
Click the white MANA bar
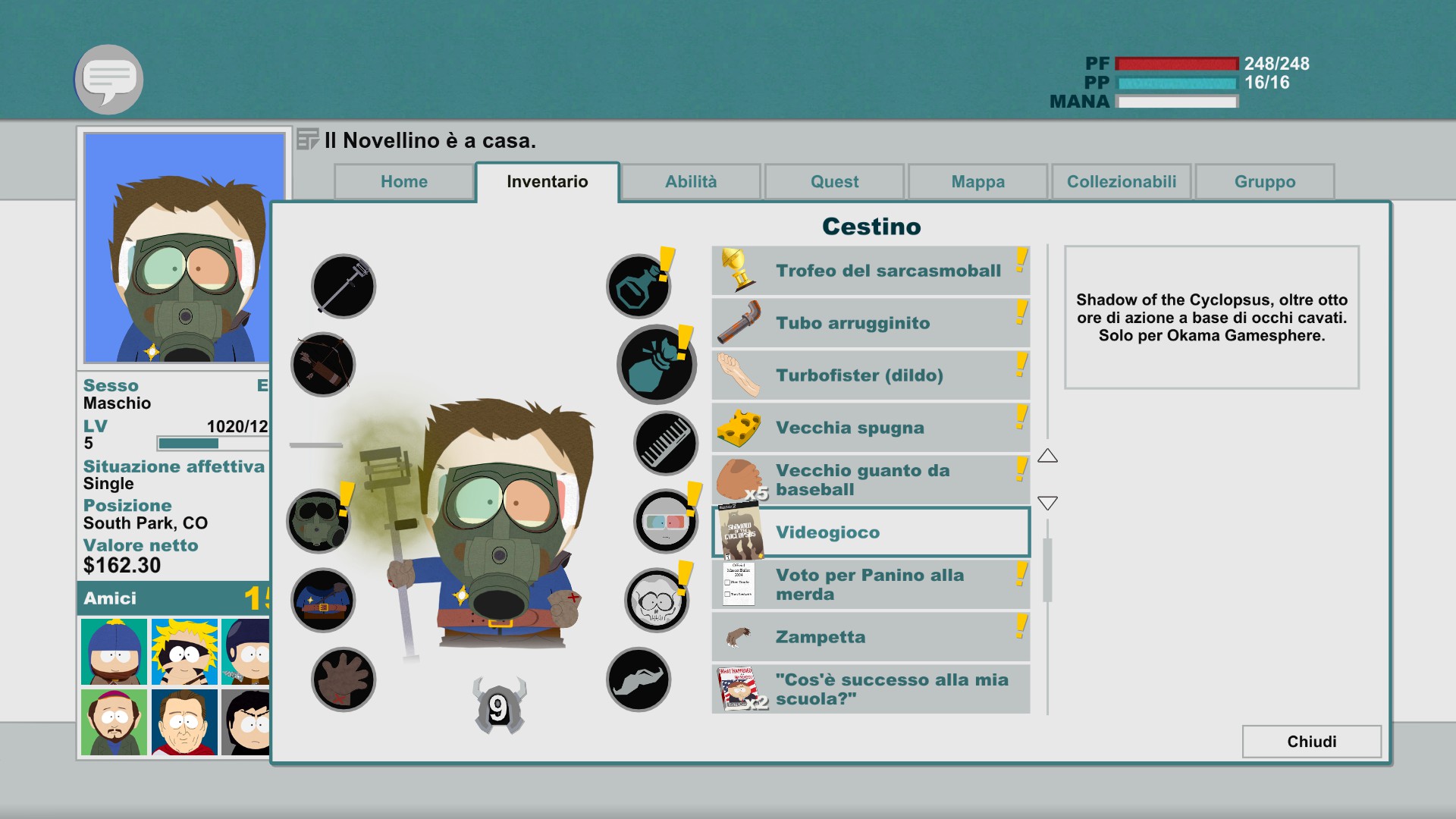pyautogui.click(x=1177, y=102)
